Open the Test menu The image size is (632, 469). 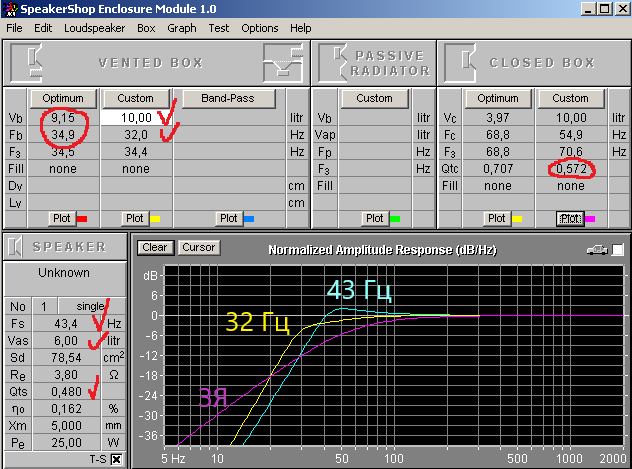pyautogui.click(x=218, y=28)
